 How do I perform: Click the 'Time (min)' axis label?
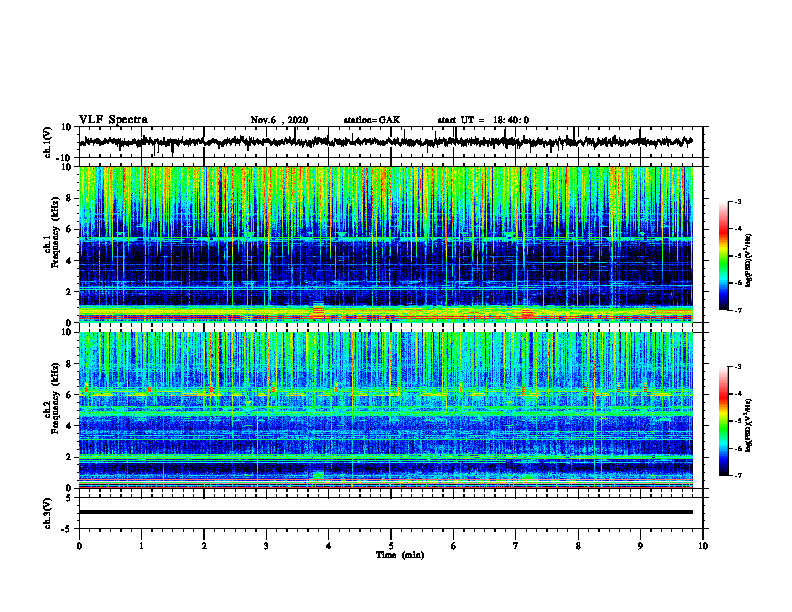point(400,555)
